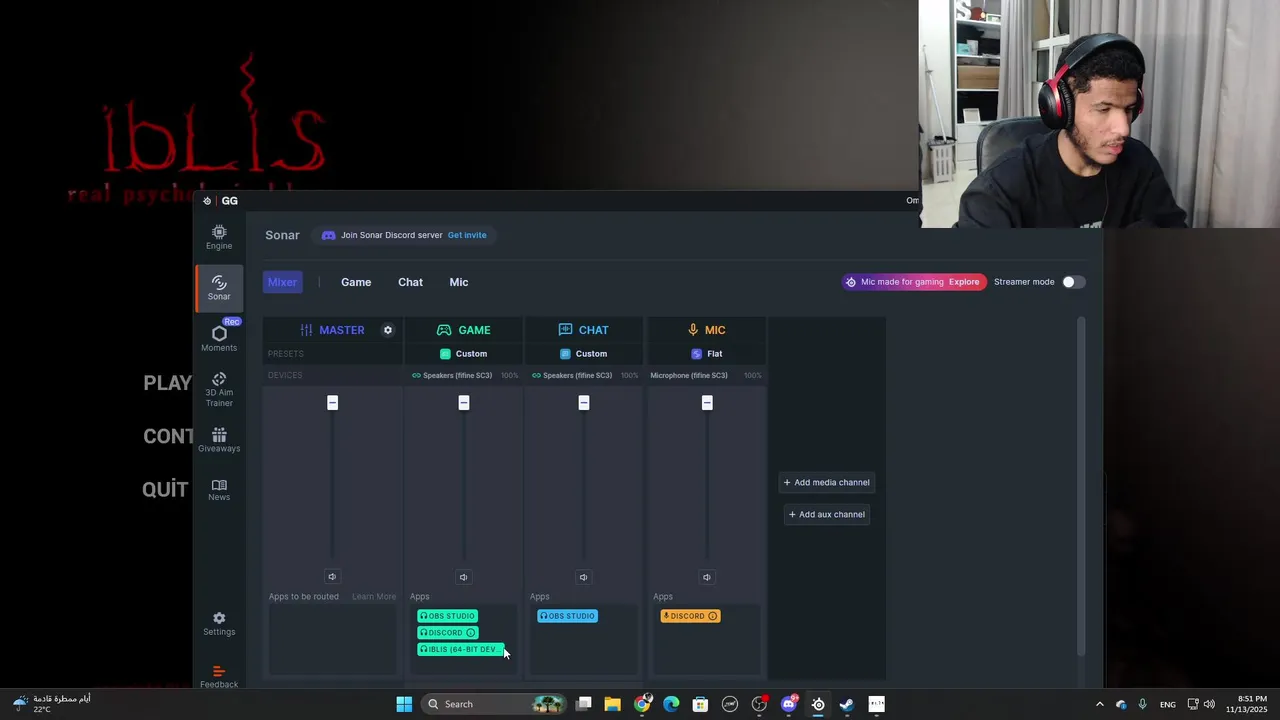Choose Chat output device Speakers (fifine SC3)
This screenshot has width=1280, height=720.
click(x=578, y=376)
